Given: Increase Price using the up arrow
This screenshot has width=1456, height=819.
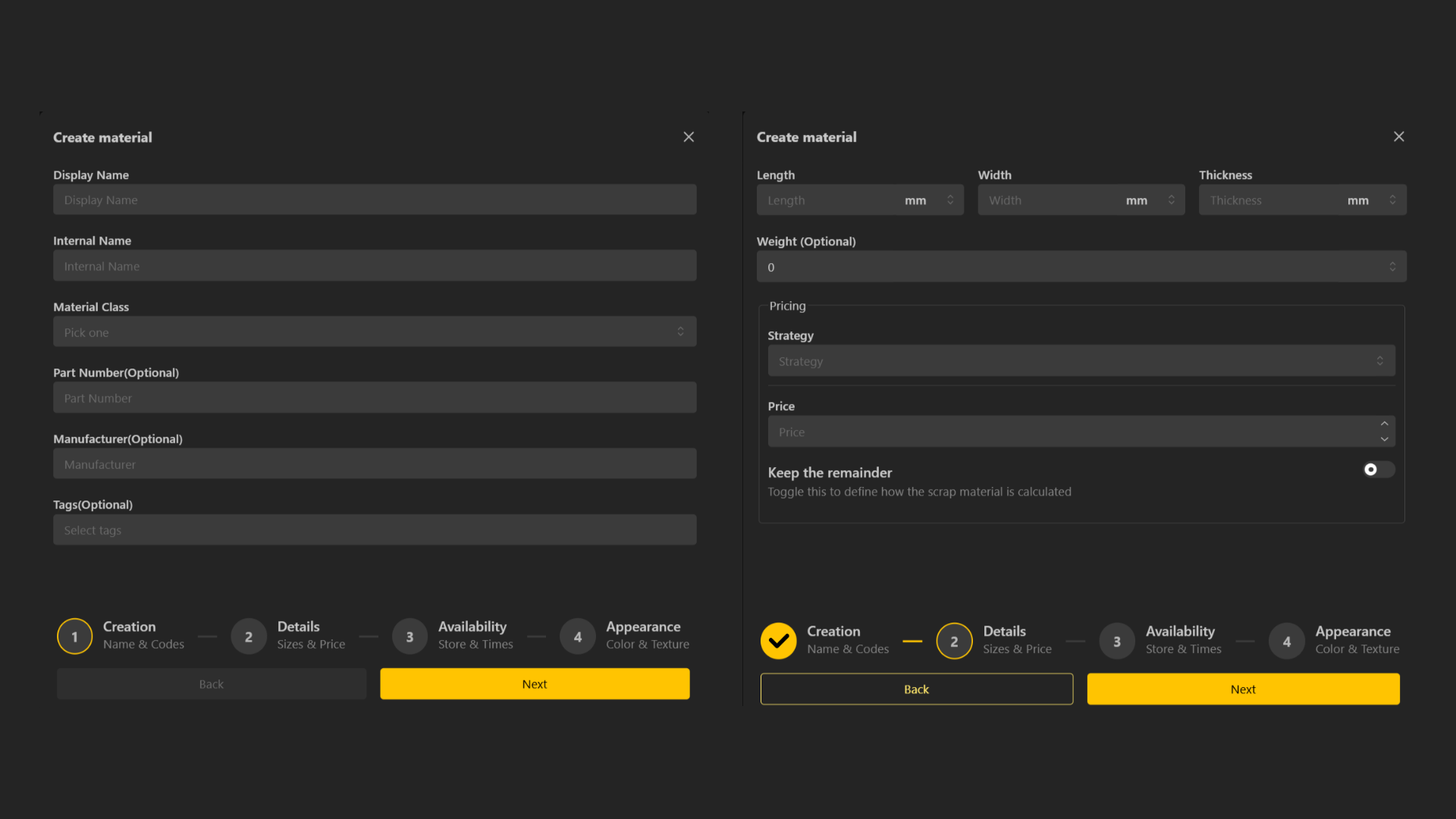Looking at the screenshot, I should point(1384,424).
